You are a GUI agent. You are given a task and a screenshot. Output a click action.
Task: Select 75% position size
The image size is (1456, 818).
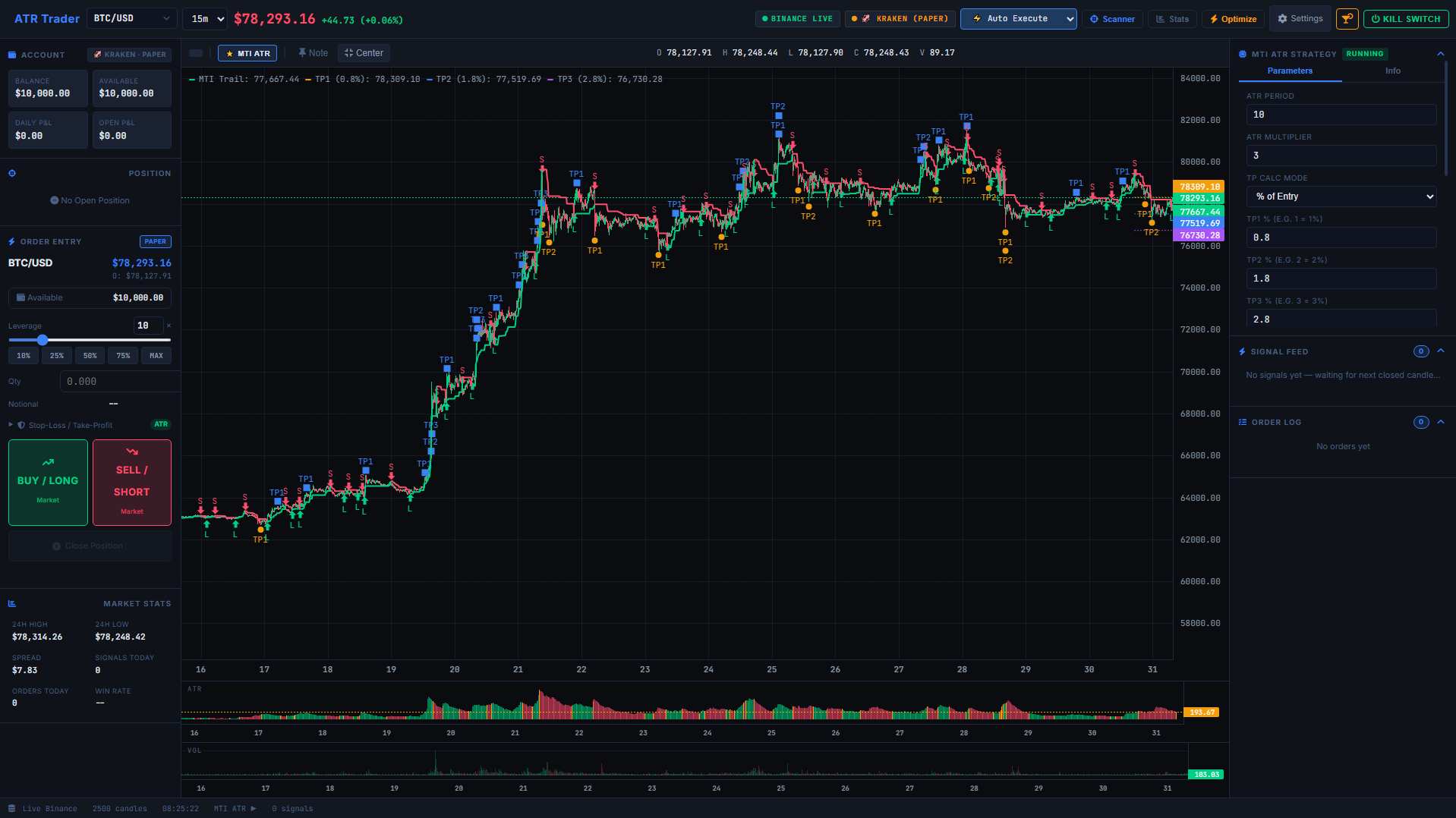pyautogui.click(x=123, y=356)
